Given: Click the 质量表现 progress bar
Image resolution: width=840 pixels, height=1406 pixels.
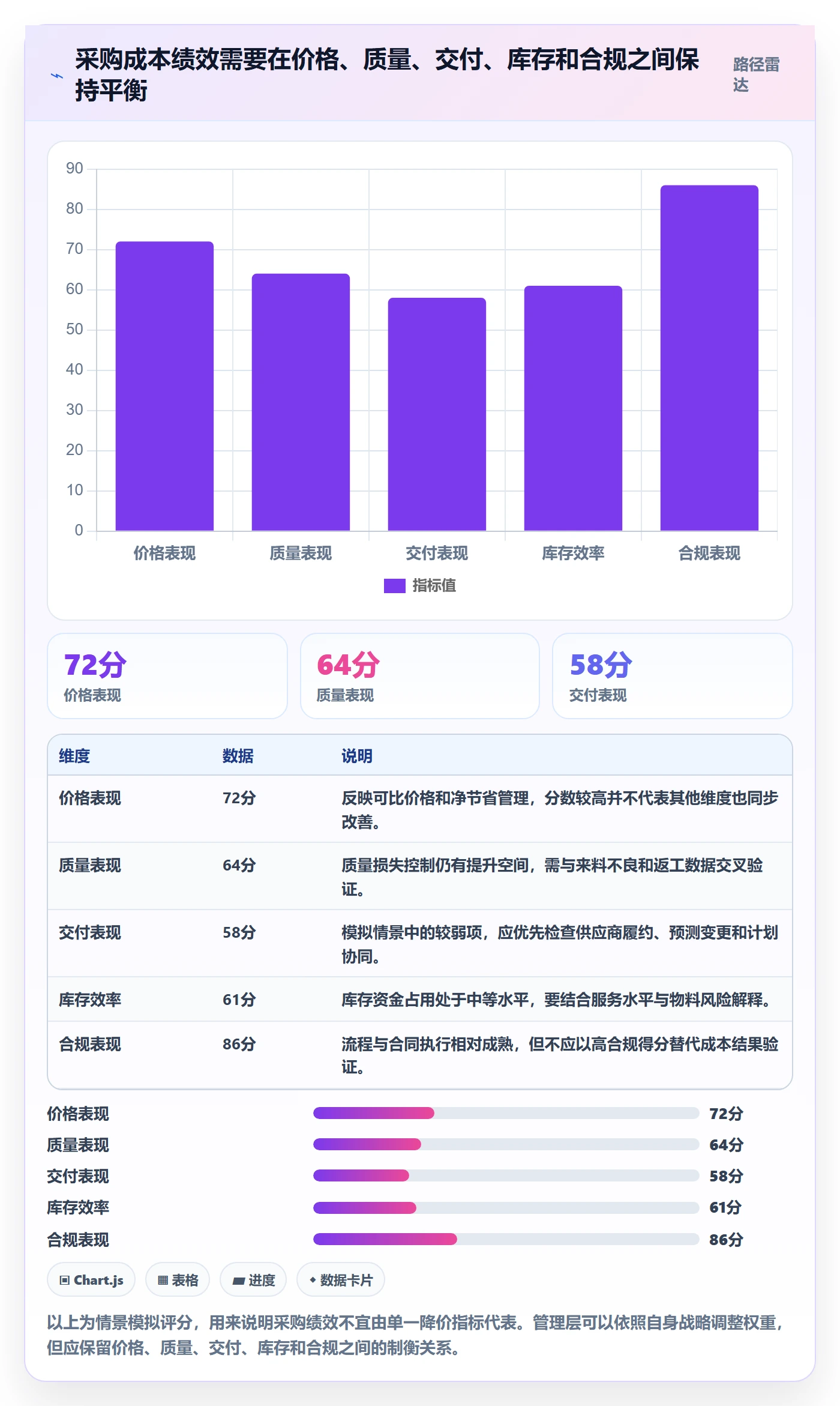Looking at the screenshot, I should click(x=506, y=1144).
